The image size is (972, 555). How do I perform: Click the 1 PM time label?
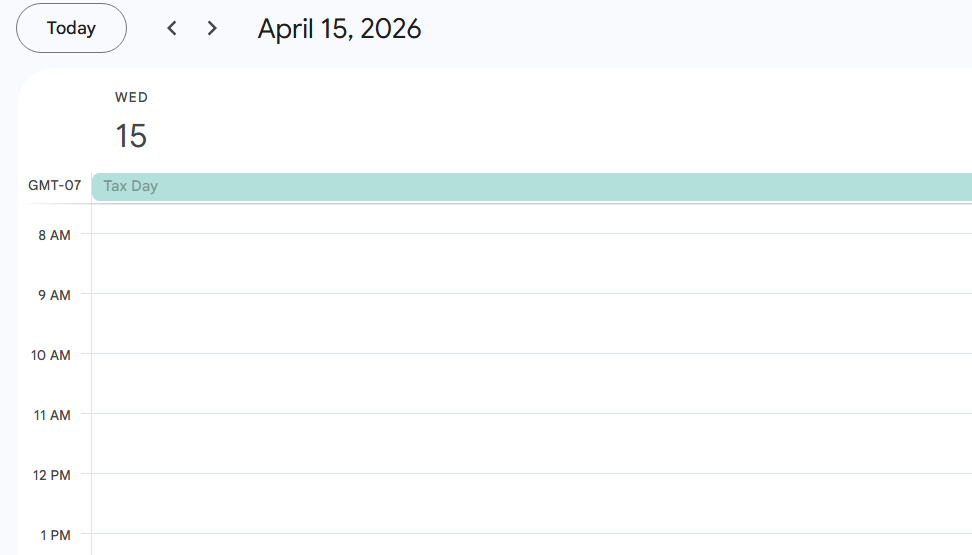coord(54,535)
